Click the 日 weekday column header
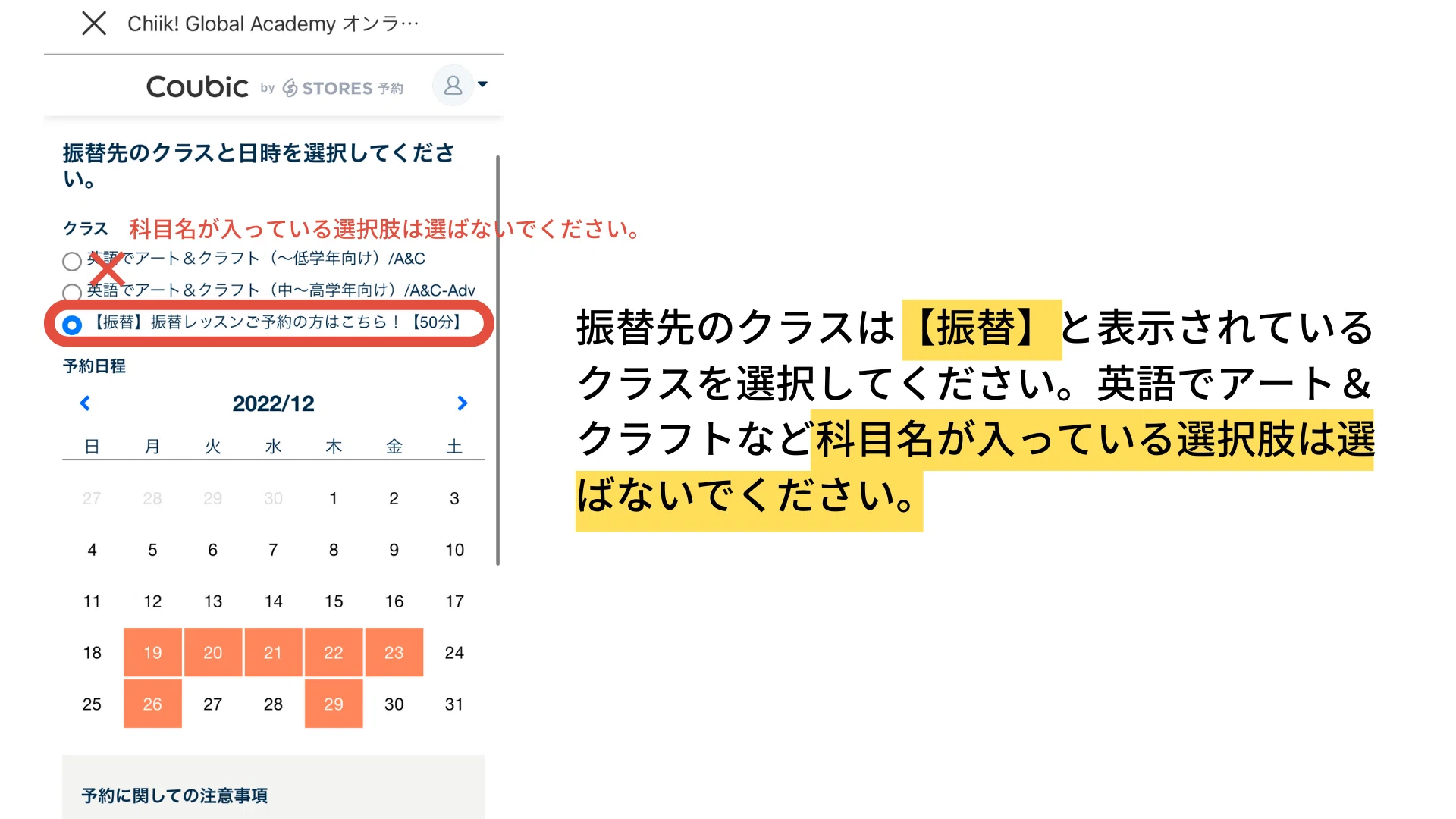 click(x=92, y=447)
